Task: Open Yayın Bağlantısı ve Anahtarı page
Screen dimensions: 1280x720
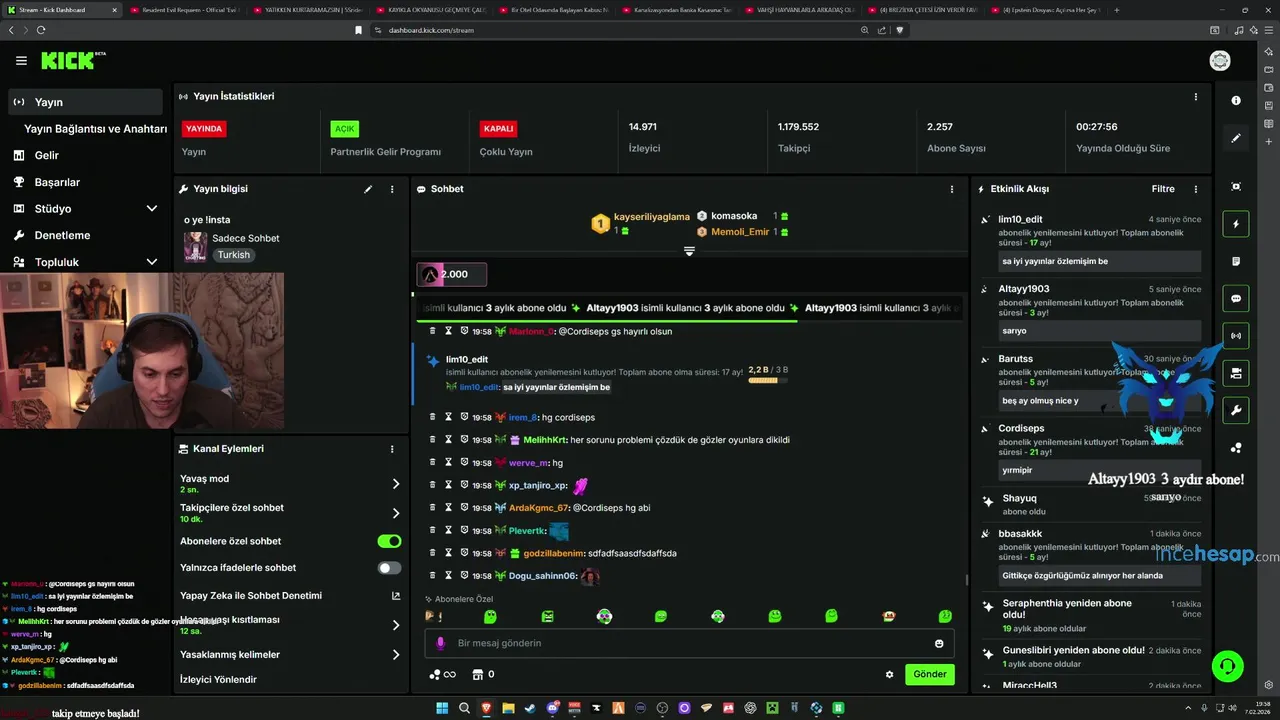Action: pos(95,129)
